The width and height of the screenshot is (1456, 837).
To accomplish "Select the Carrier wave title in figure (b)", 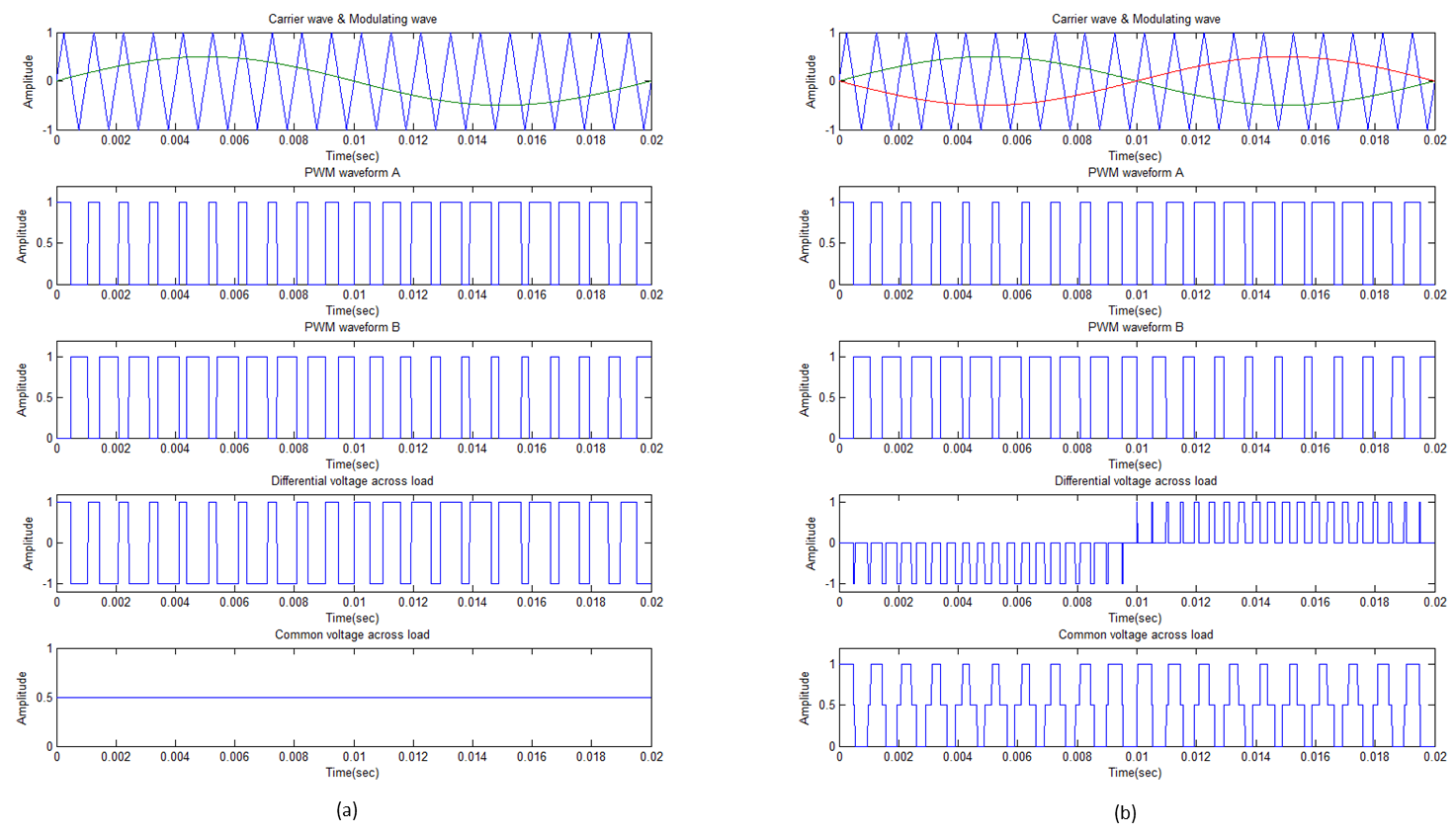I will (1135, 19).
